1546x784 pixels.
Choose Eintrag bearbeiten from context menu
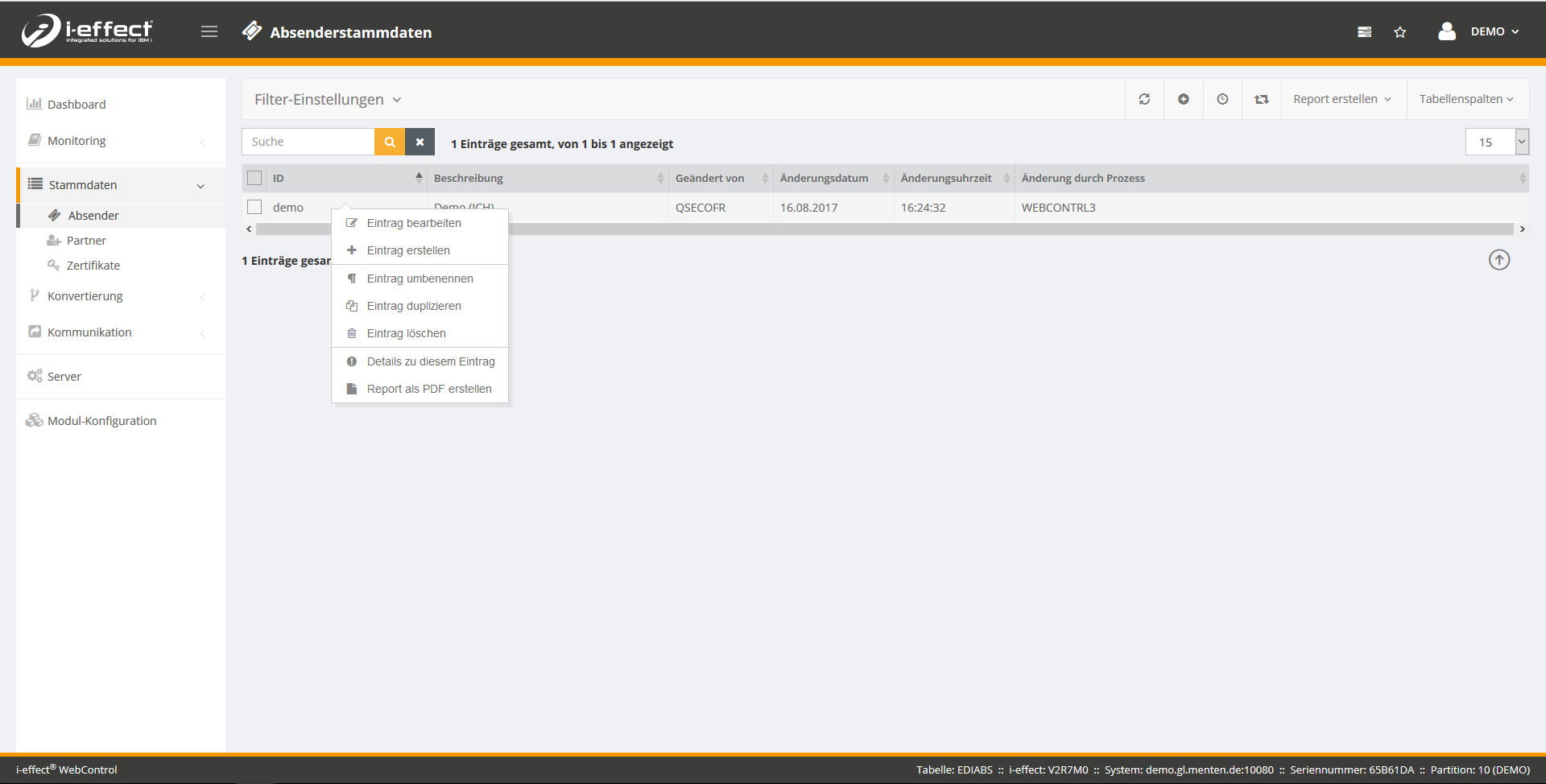point(414,223)
